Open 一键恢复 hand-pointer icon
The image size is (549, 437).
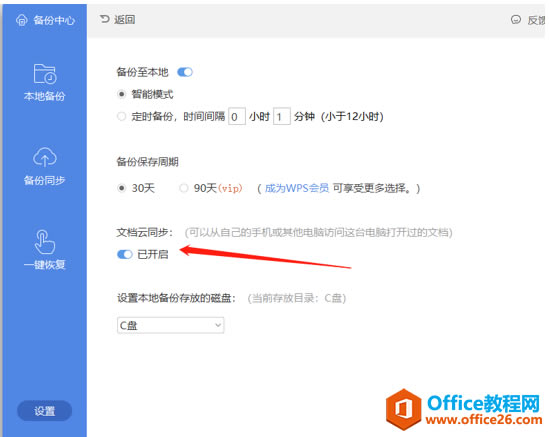[x=44, y=242]
